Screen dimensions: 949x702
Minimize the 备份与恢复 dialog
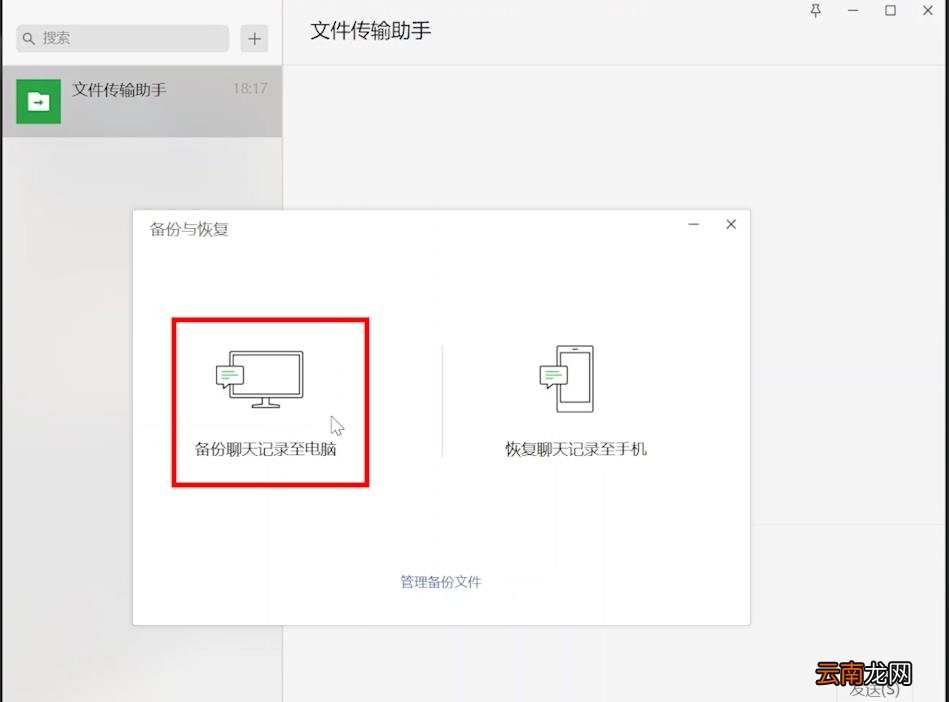pos(694,225)
